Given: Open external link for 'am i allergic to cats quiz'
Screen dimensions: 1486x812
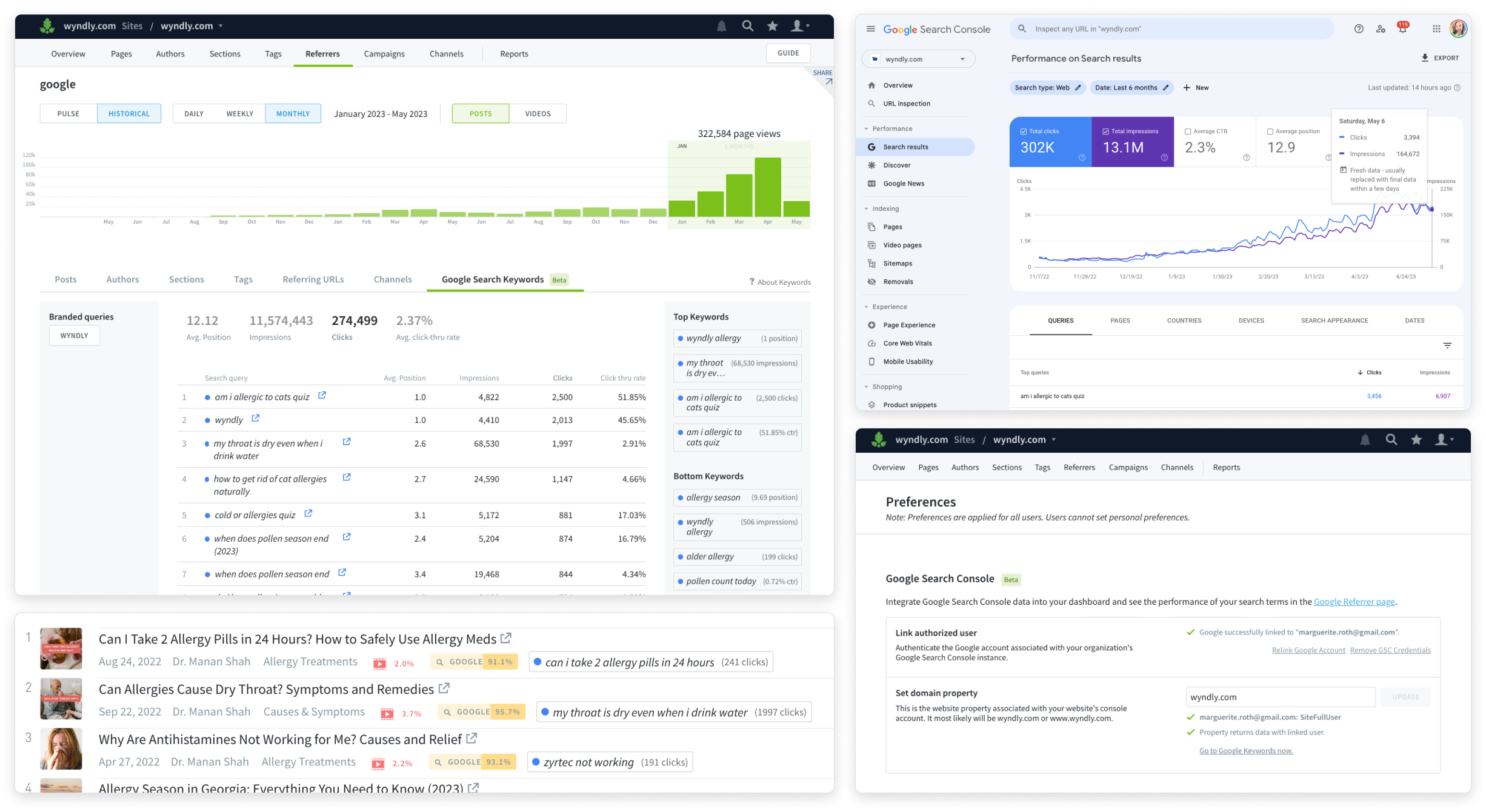Looking at the screenshot, I should pyautogui.click(x=322, y=396).
